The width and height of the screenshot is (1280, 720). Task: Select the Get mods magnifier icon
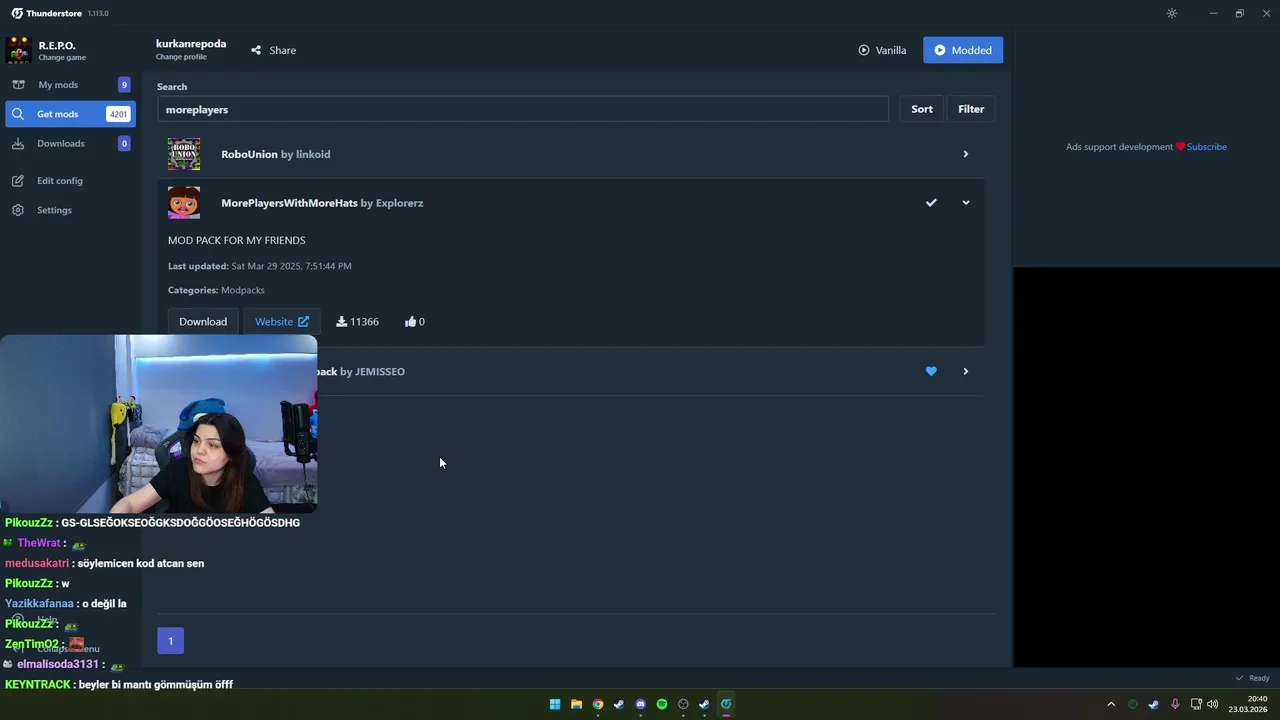click(x=18, y=114)
